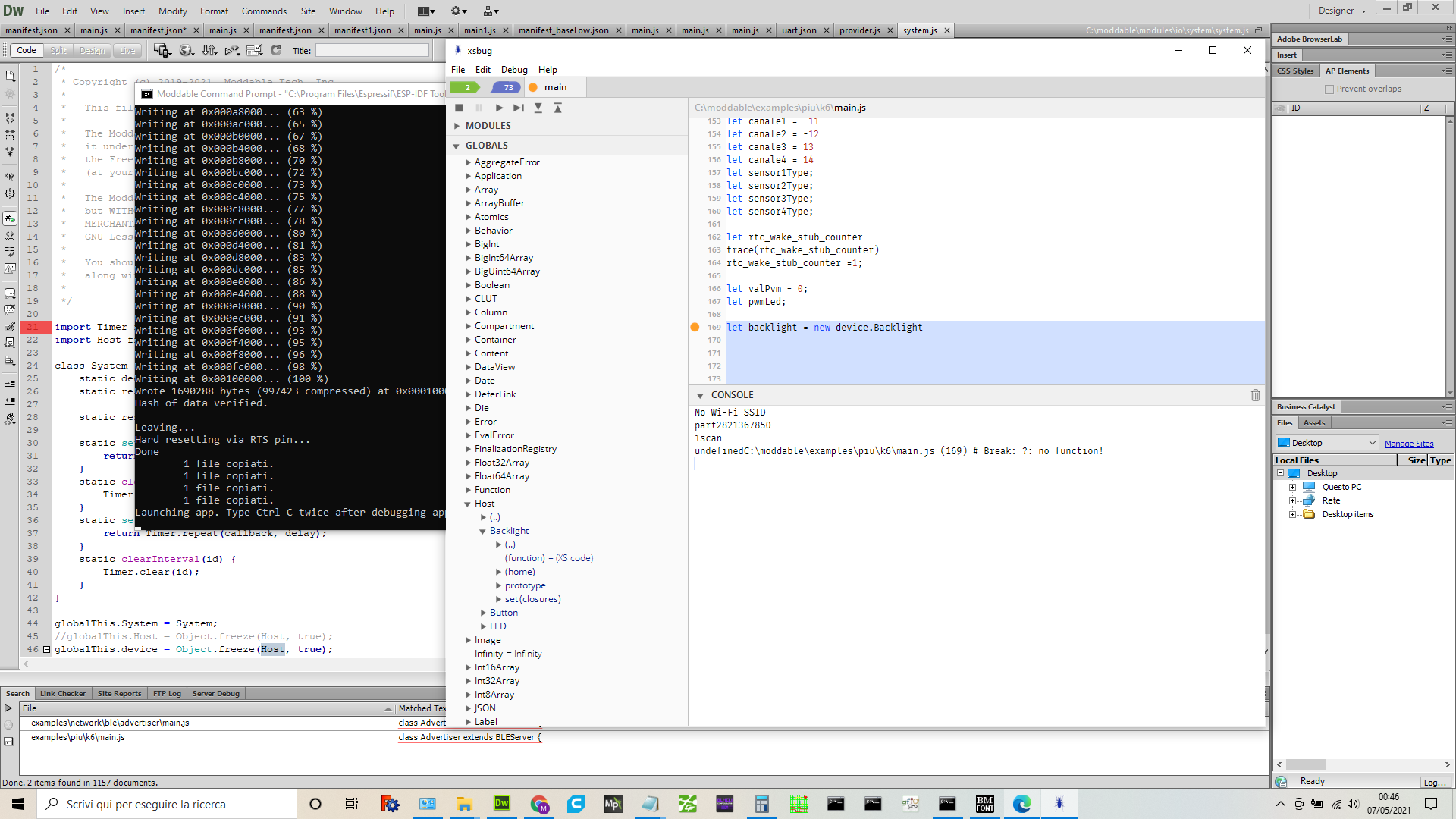Select the Split view mode in Dreamweaver
This screenshot has height=819, width=1456.
tap(58, 50)
